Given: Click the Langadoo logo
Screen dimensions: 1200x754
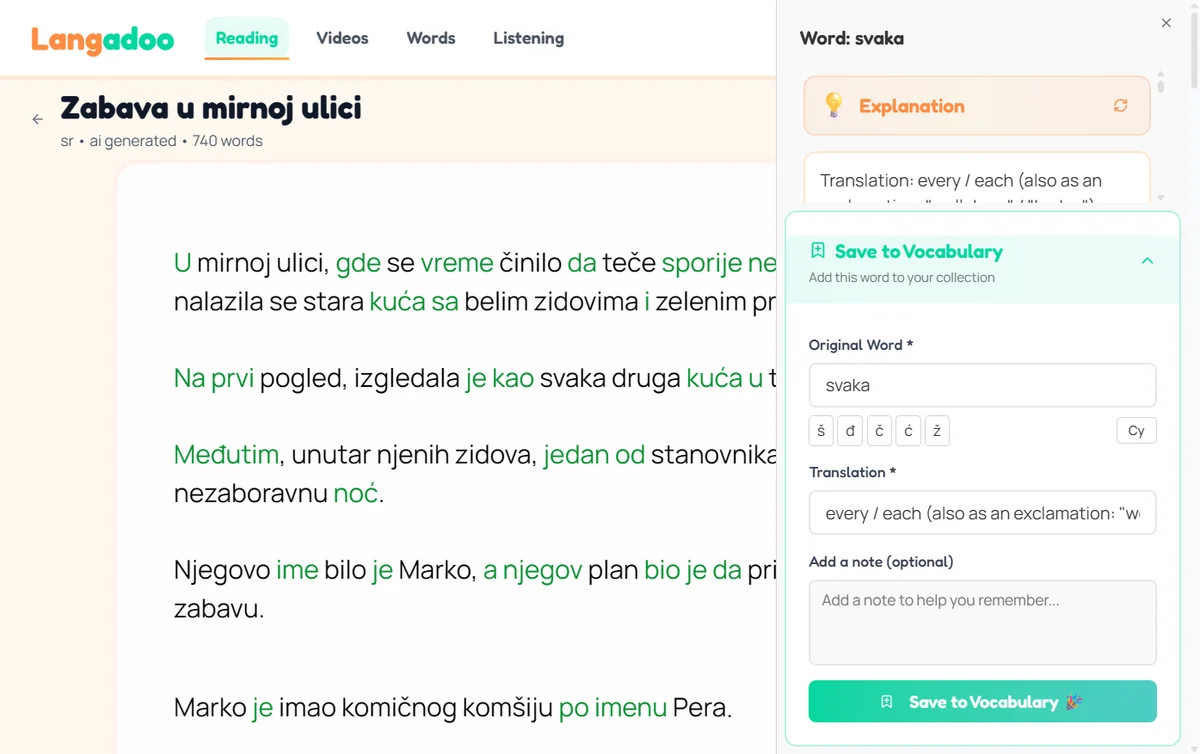Looking at the screenshot, I should coord(101,39).
